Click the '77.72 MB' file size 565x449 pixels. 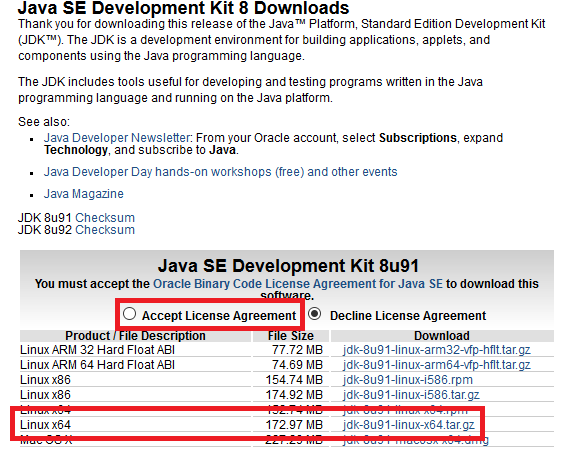pos(297,350)
